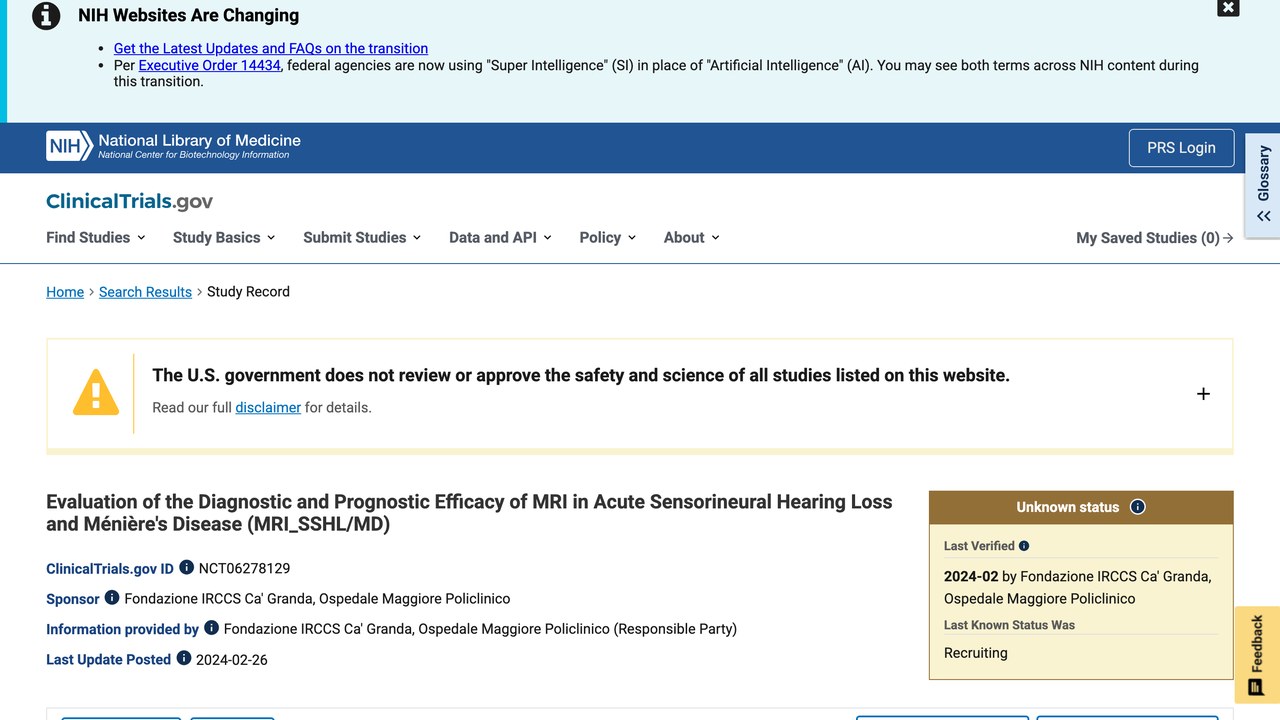Click the arrow icon after My Saved Studies
The height and width of the screenshot is (720, 1280).
(x=1228, y=238)
